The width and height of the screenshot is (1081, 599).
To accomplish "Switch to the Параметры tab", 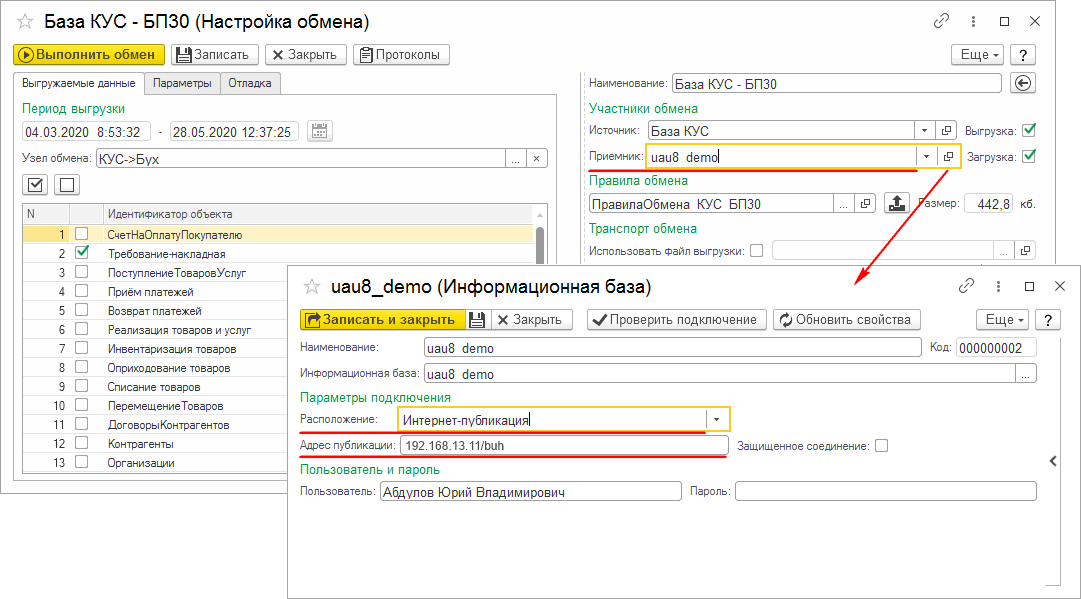I will click(182, 83).
